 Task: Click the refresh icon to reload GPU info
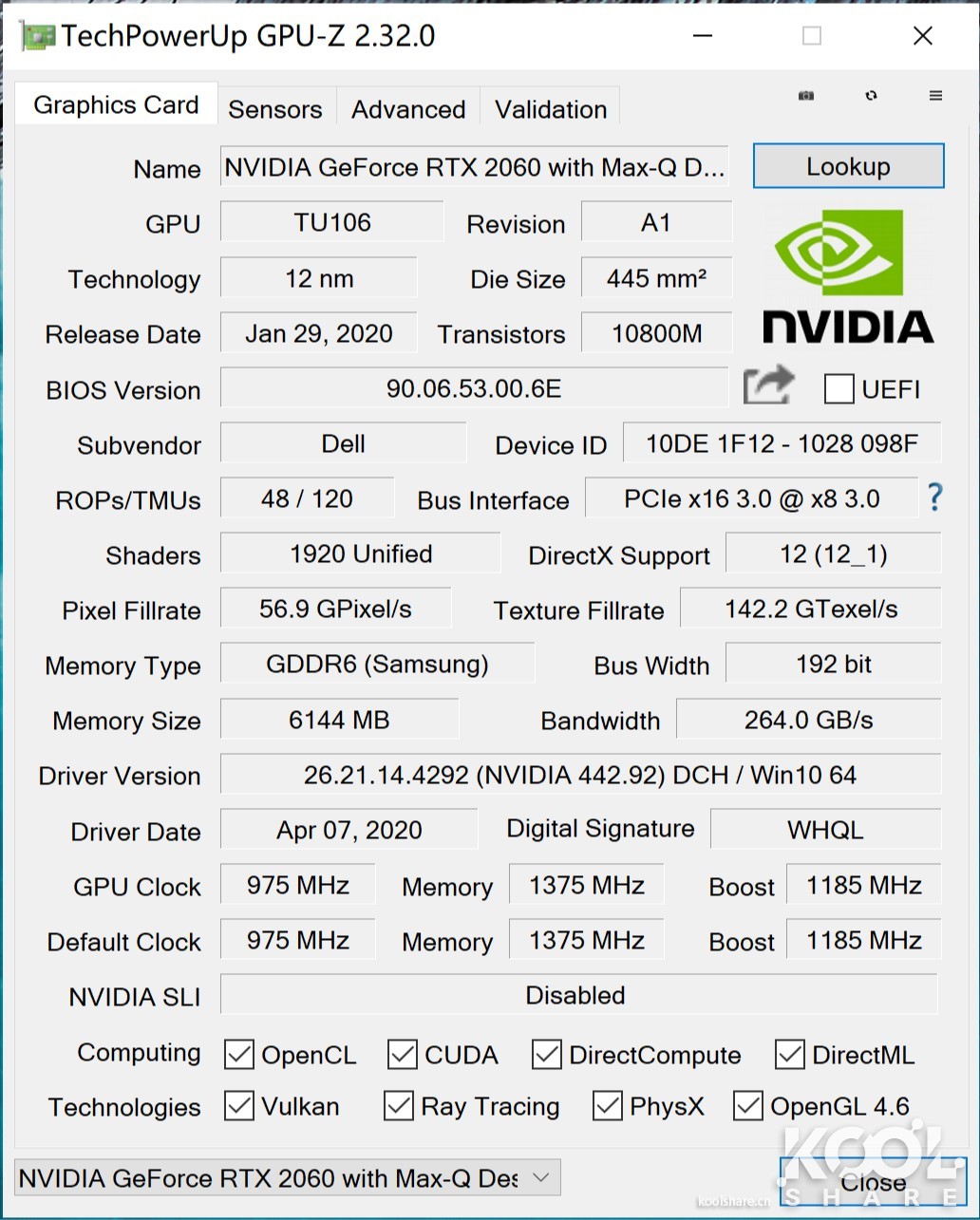click(x=870, y=96)
